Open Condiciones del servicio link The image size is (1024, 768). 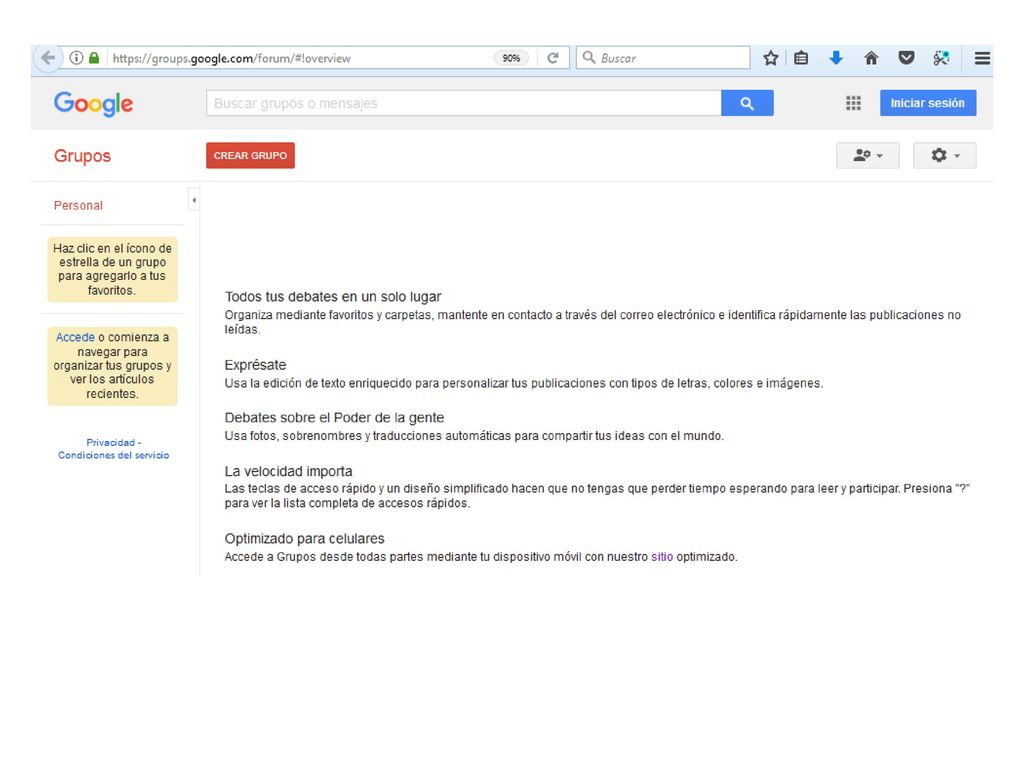coord(114,455)
